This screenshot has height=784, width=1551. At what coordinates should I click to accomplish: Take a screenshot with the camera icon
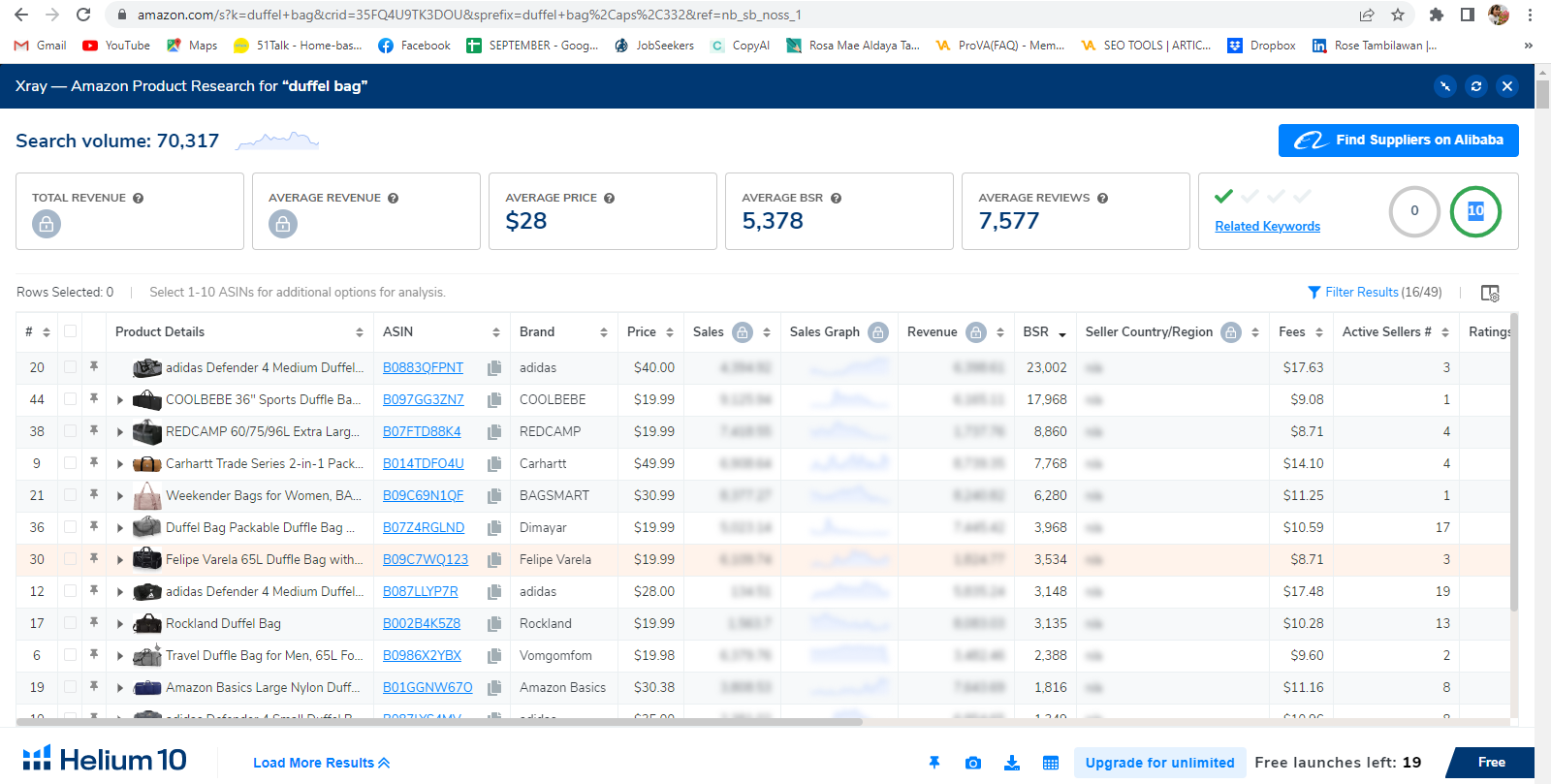point(973,763)
